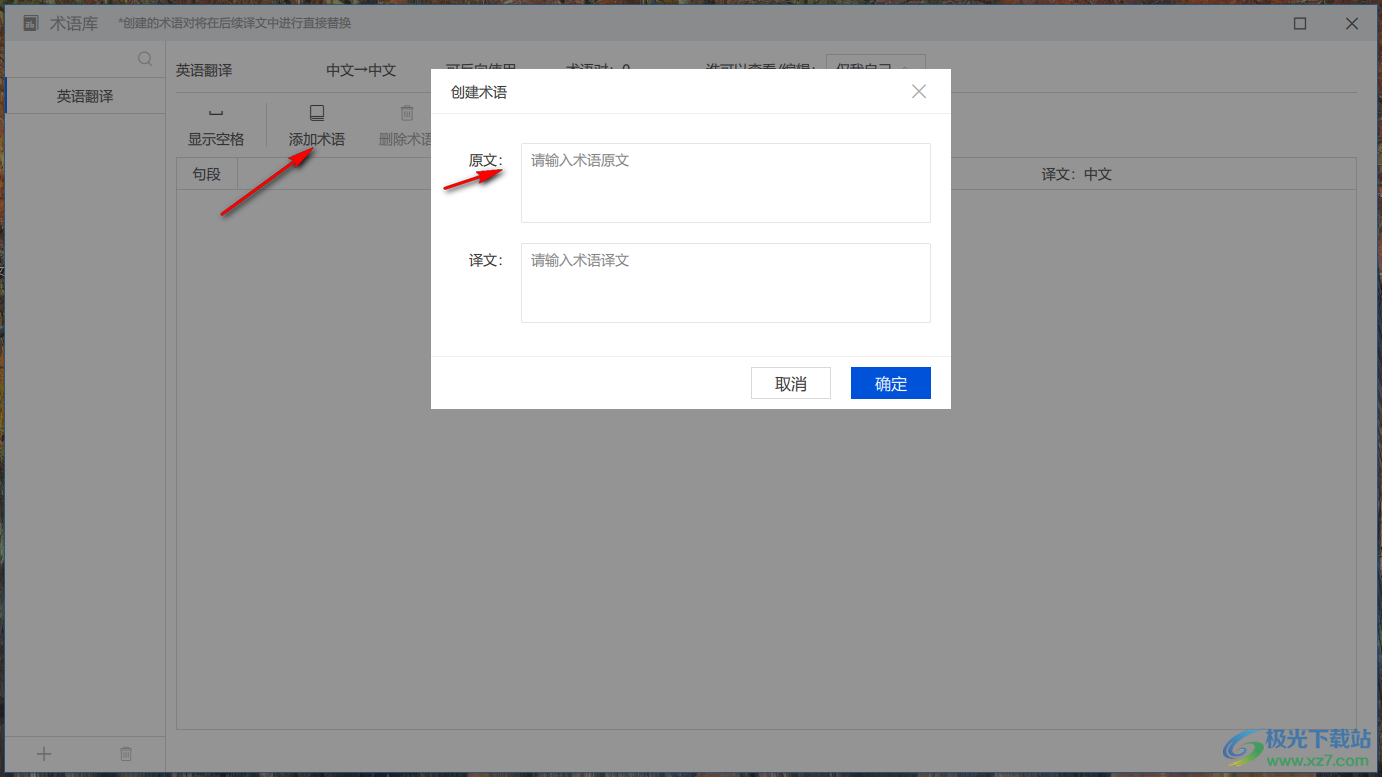This screenshot has width=1382, height=777.
Task: Click the 取消 button
Action: [791, 383]
